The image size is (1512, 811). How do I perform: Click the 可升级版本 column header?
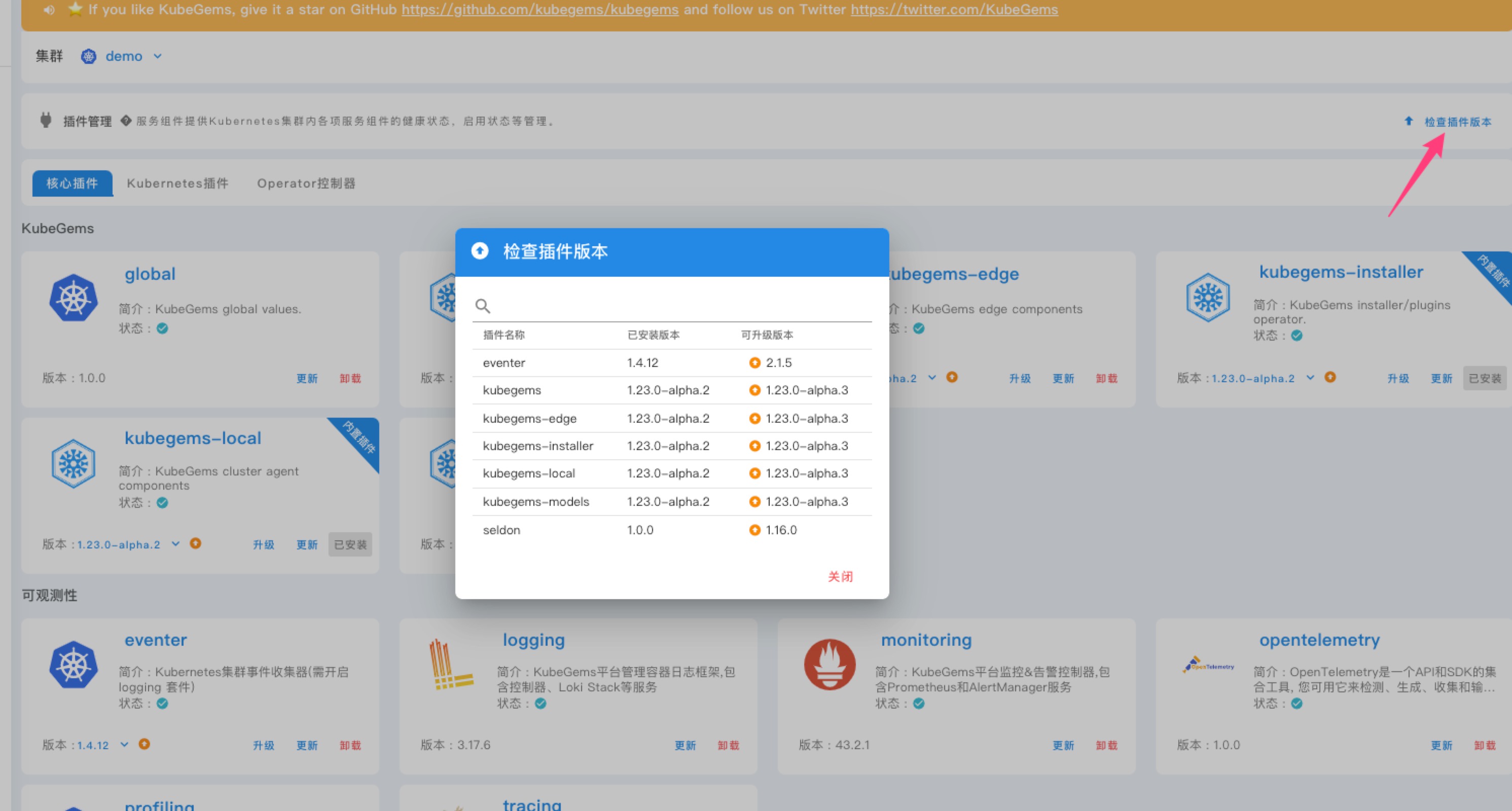click(x=767, y=335)
